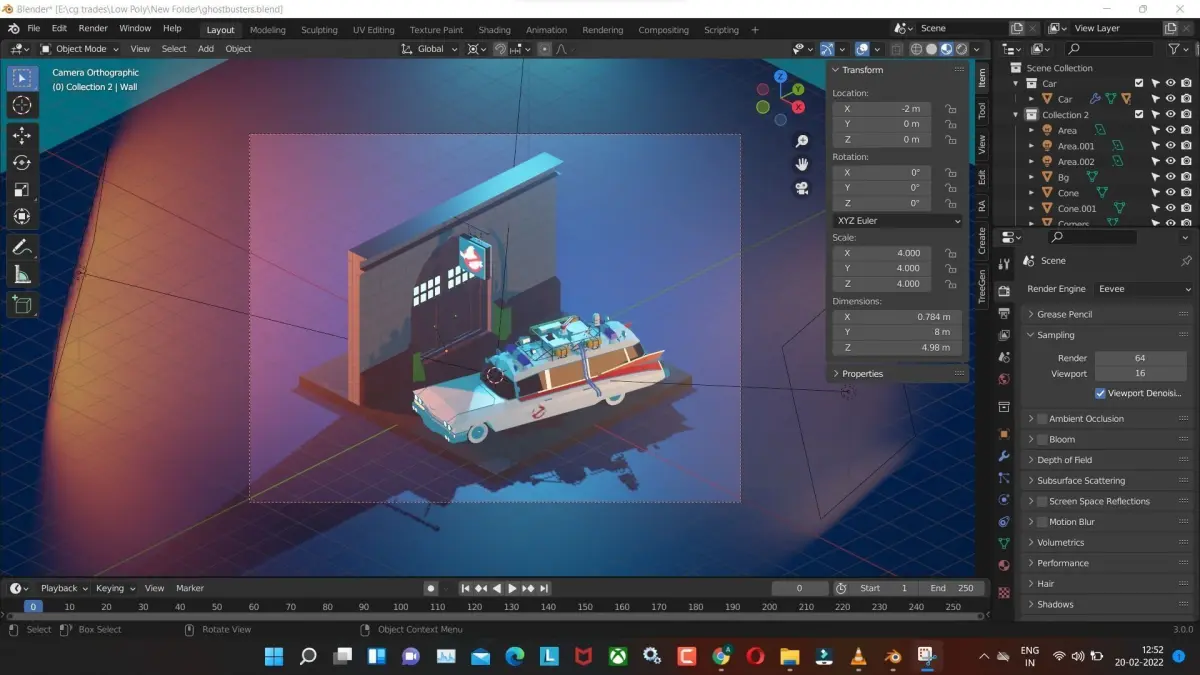Viewport: 1200px width, 675px height.
Task: Enable the Motion Blur checkbox
Action: coord(1042,522)
